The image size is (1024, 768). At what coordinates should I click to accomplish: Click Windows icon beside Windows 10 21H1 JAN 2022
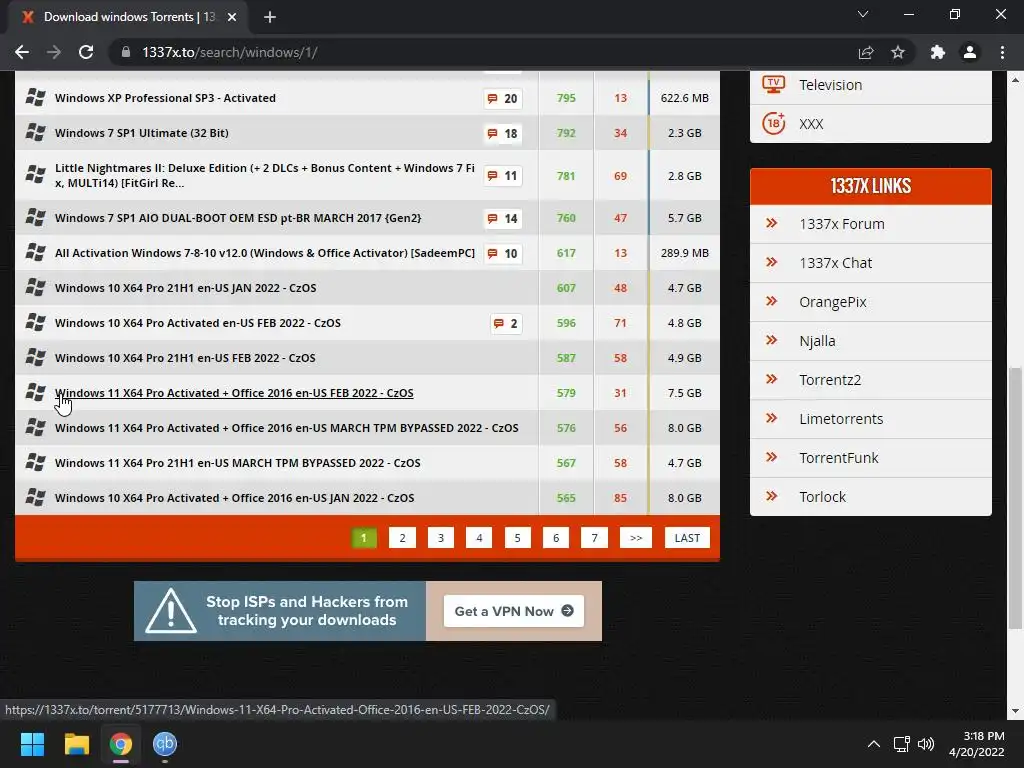(x=35, y=288)
